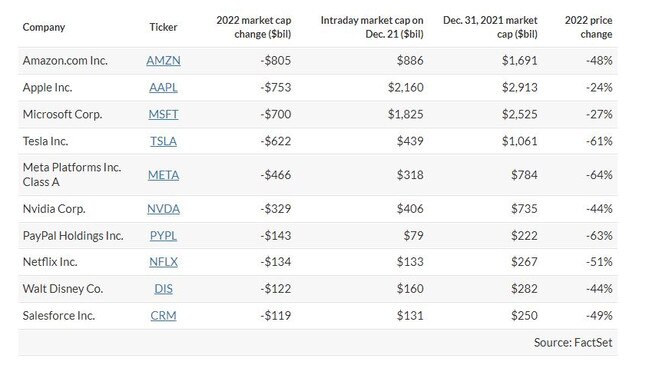Click the 2022 price change header
Screen dimensions: 649x365
coord(588,27)
